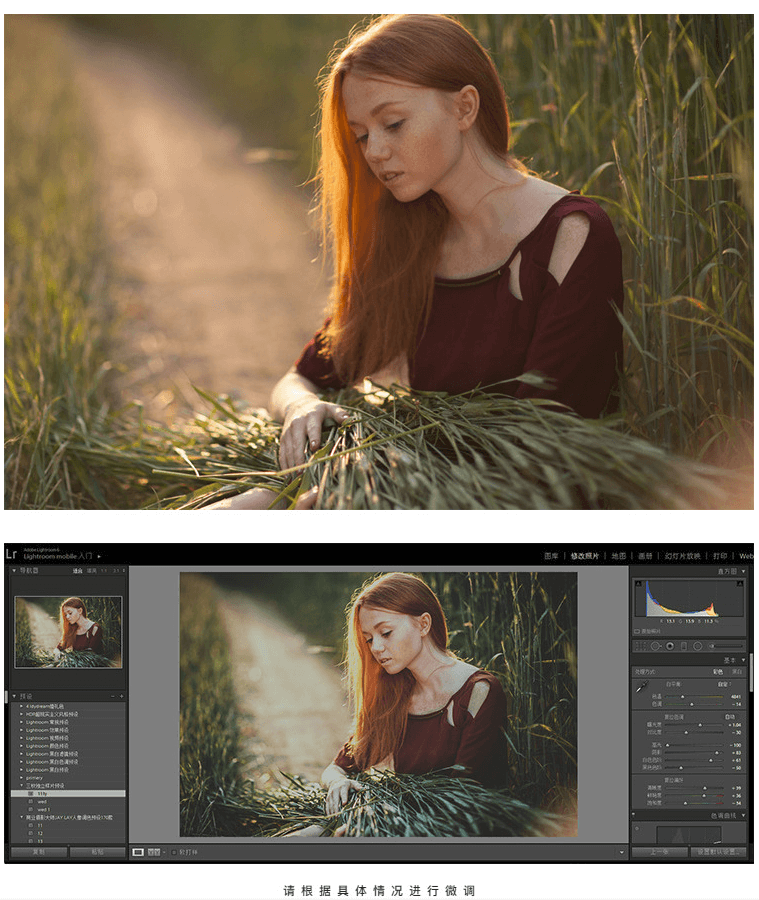This screenshot has width=759, height=900.
Task: Collapse the JAY LAY preset folder
Action: 22,817
